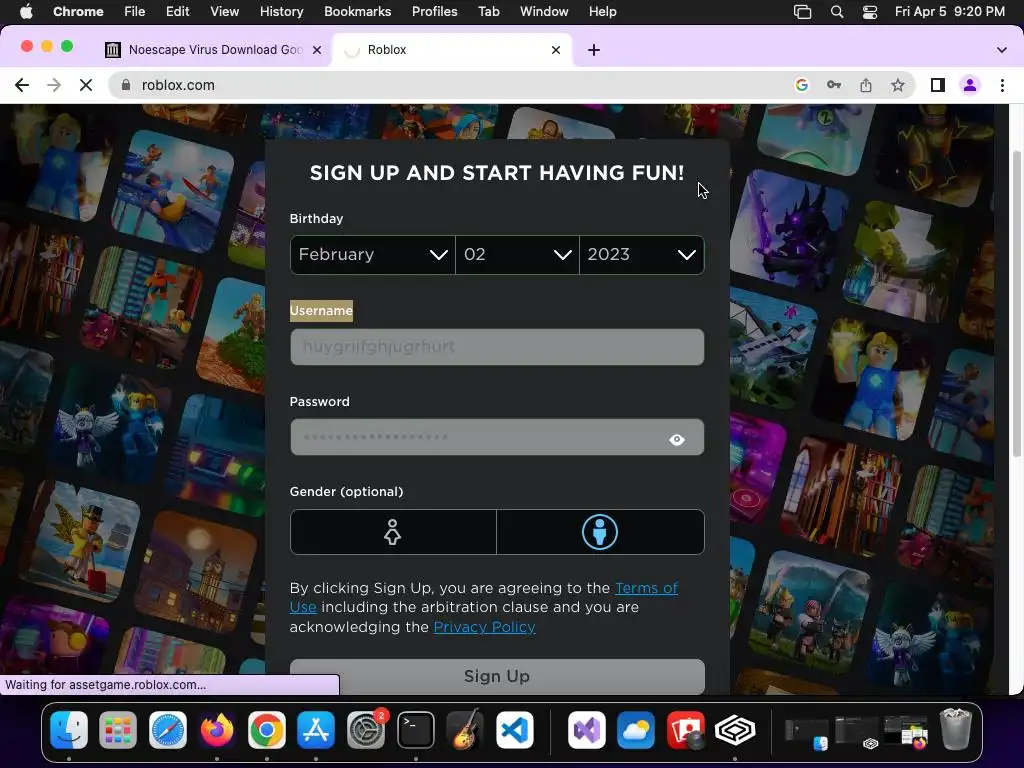This screenshot has width=1024, height=768.
Task: Toggle the Chrome side panel
Action: [938, 85]
